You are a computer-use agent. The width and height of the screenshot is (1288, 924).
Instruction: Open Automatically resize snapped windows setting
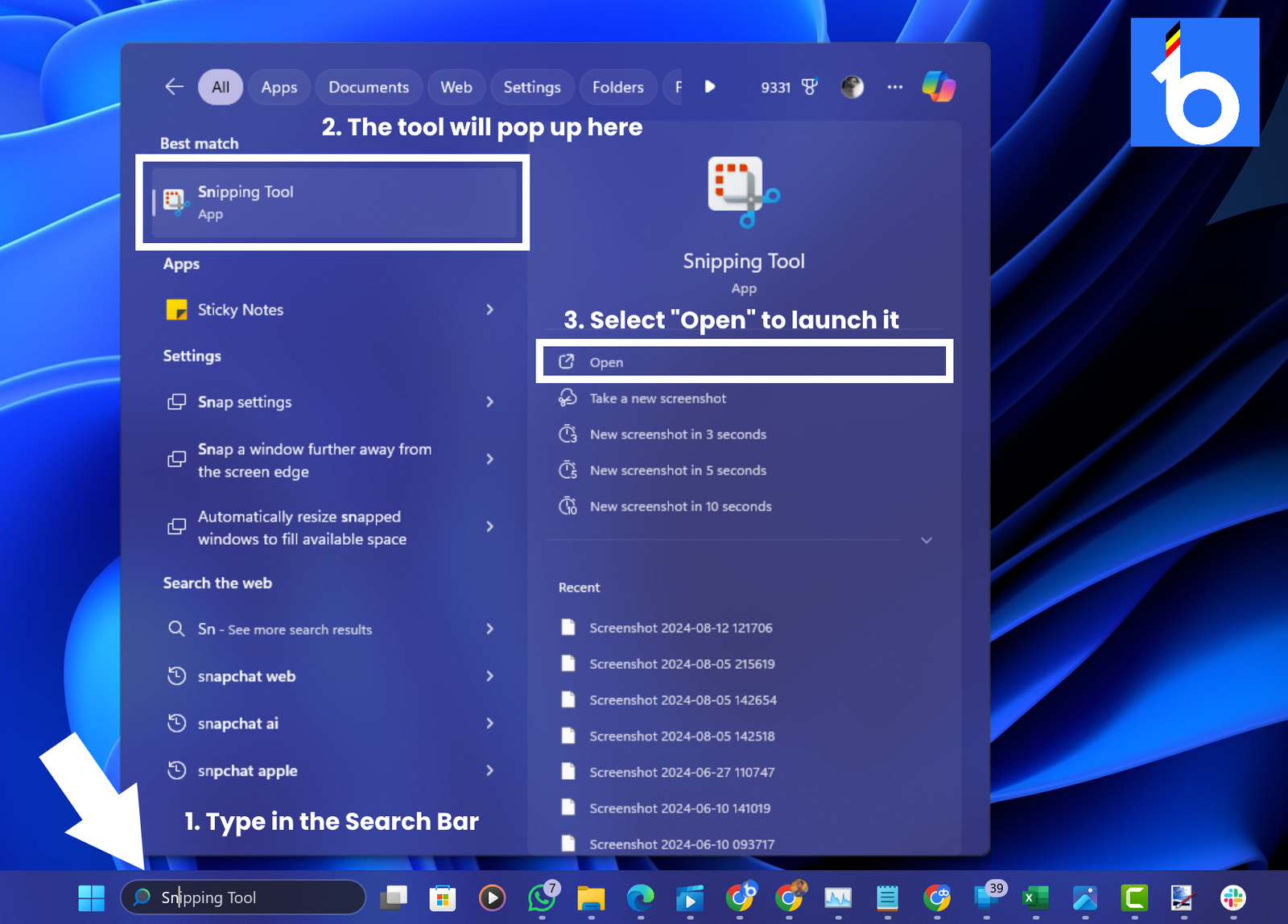point(302,527)
